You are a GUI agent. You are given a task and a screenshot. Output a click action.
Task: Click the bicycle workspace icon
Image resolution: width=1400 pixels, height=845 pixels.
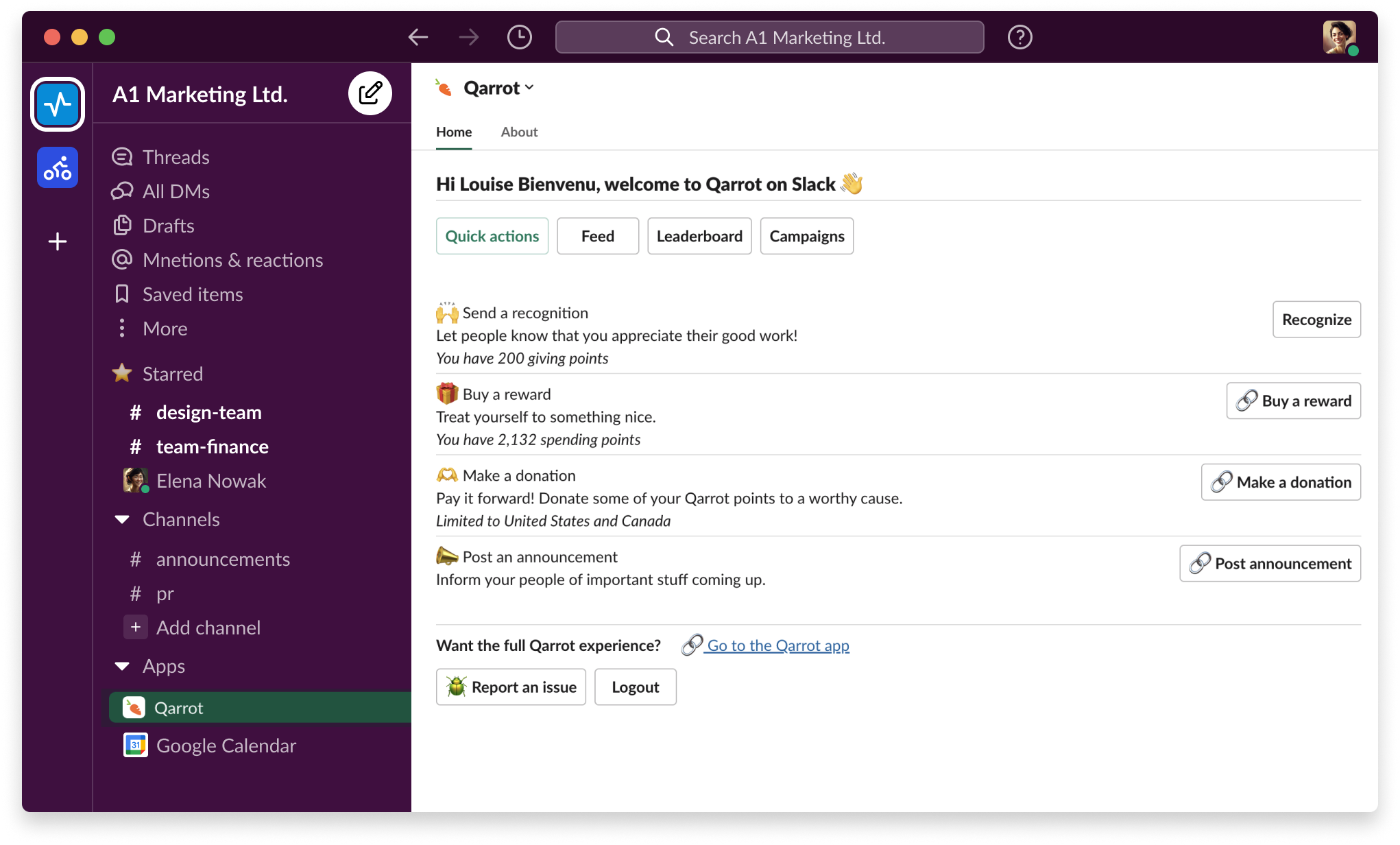[x=58, y=167]
